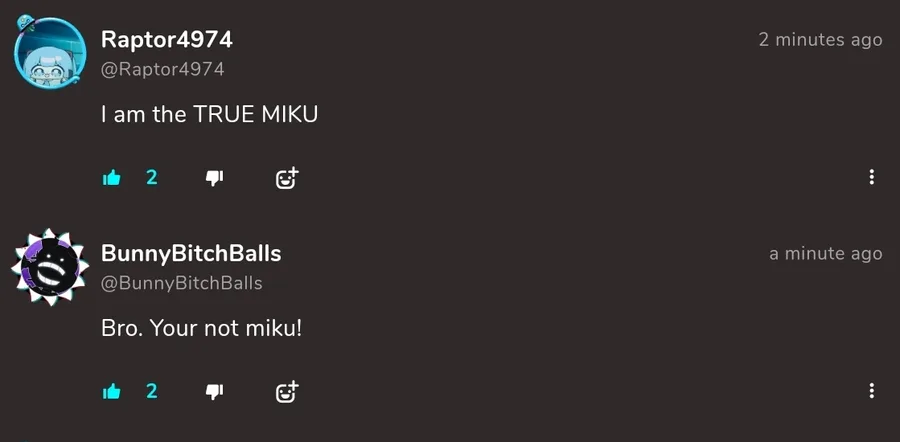
Task: Click the Raptor4974 display name
Action: point(167,39)
